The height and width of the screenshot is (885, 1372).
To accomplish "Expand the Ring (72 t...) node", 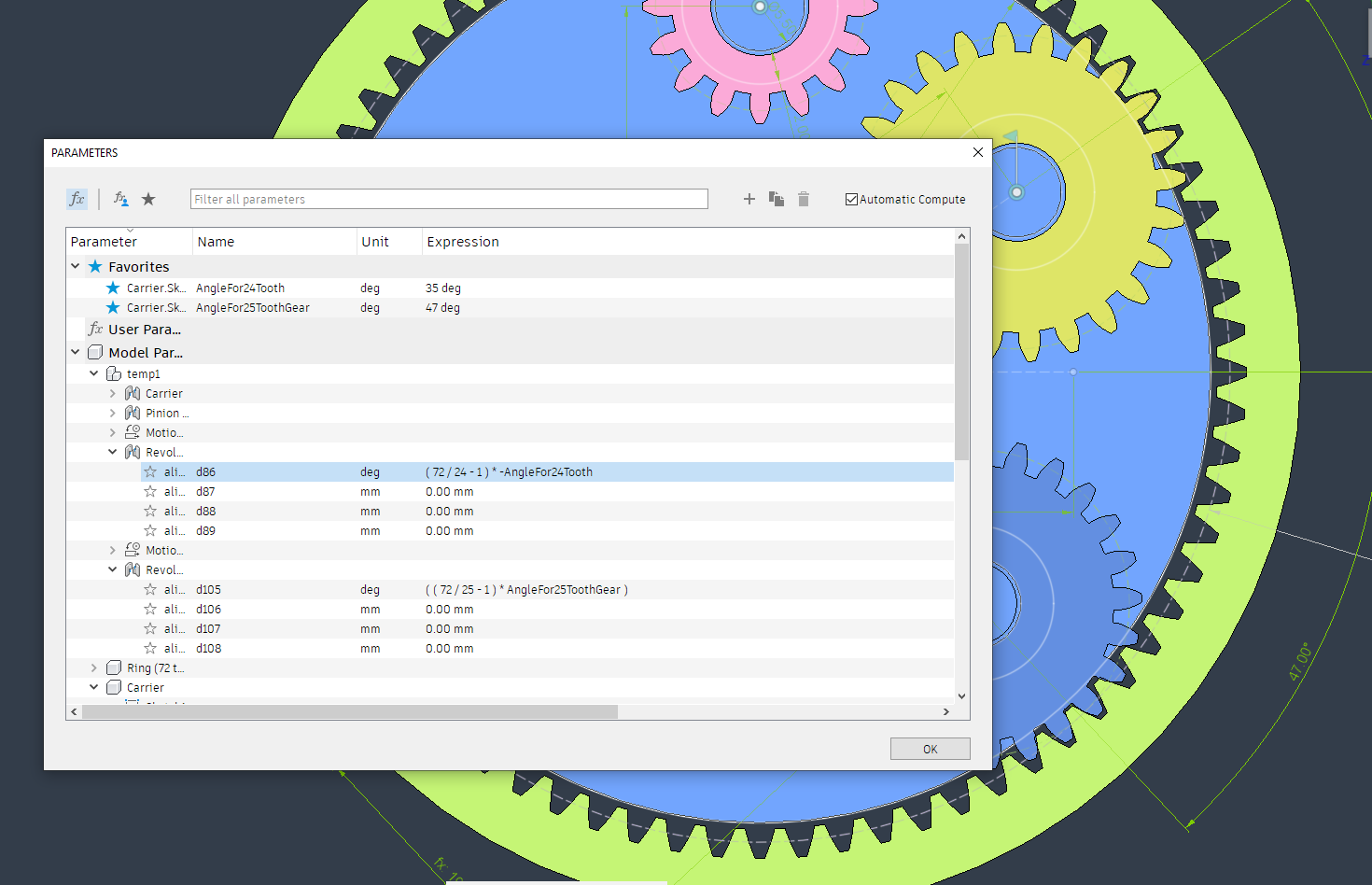I will (x=93, y=667).
